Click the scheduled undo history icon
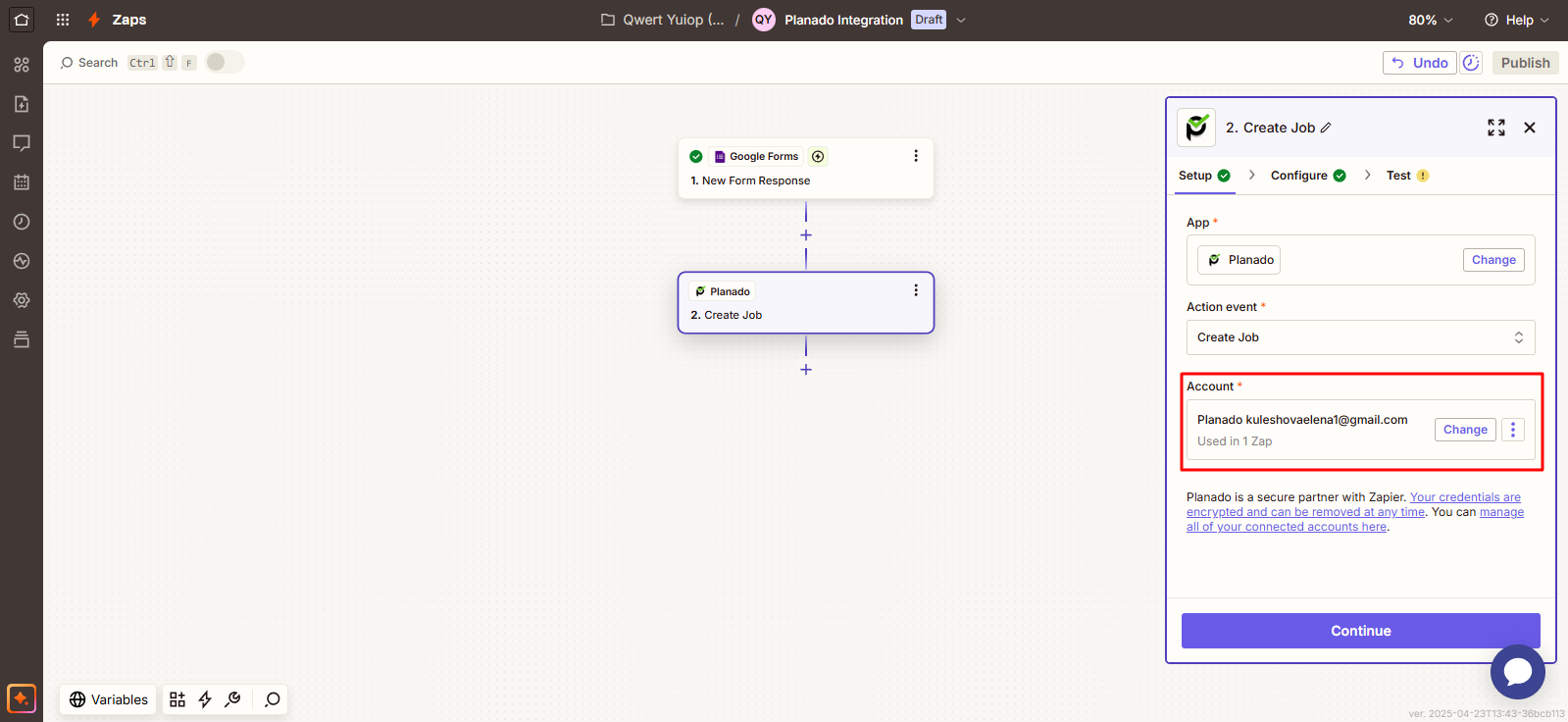The image size is (1568, 722). (1471, 63)
